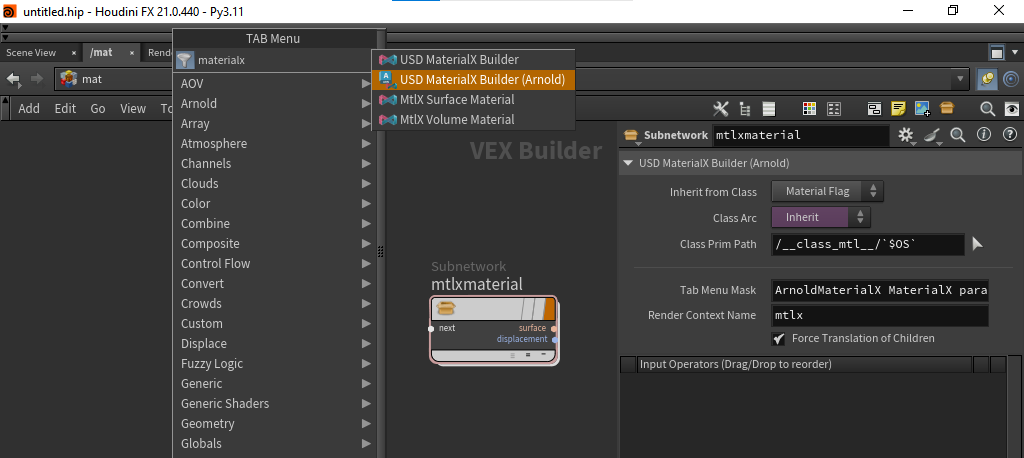Select the Control Flow category
The image size is (1024, 458).
point(275,263)
